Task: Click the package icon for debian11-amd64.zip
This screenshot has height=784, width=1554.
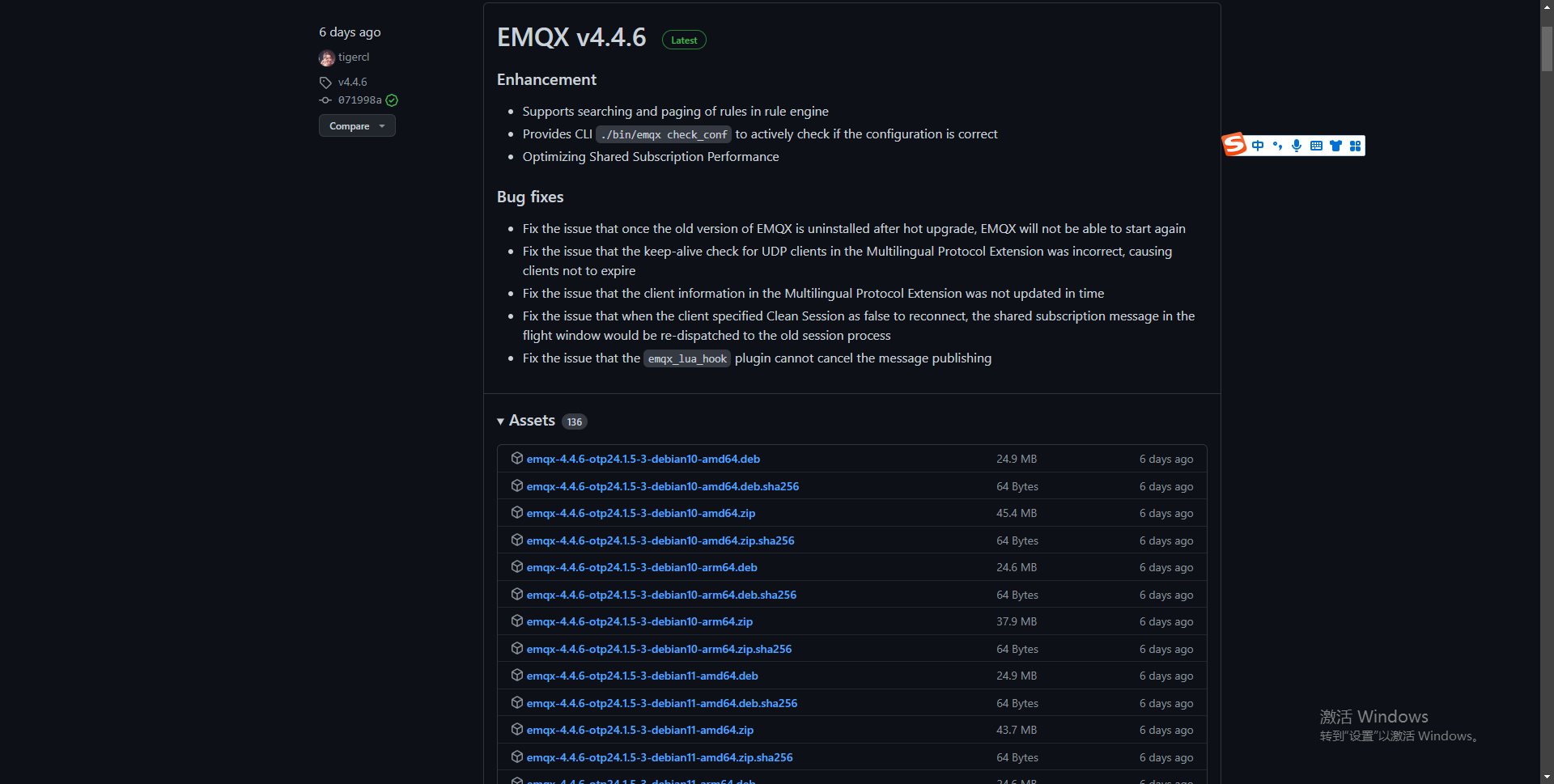Action: pyautogui.click(x=517, y=729)
